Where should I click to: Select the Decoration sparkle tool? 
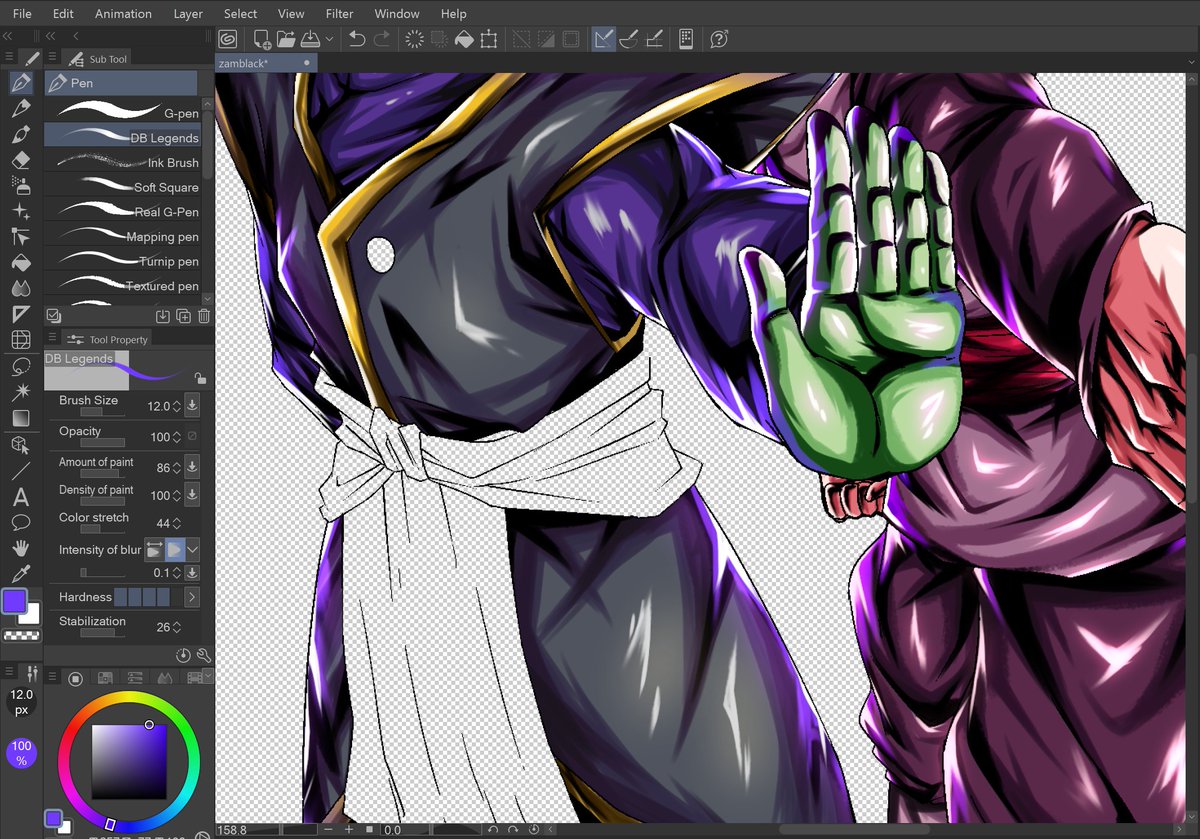click(21, 211)
